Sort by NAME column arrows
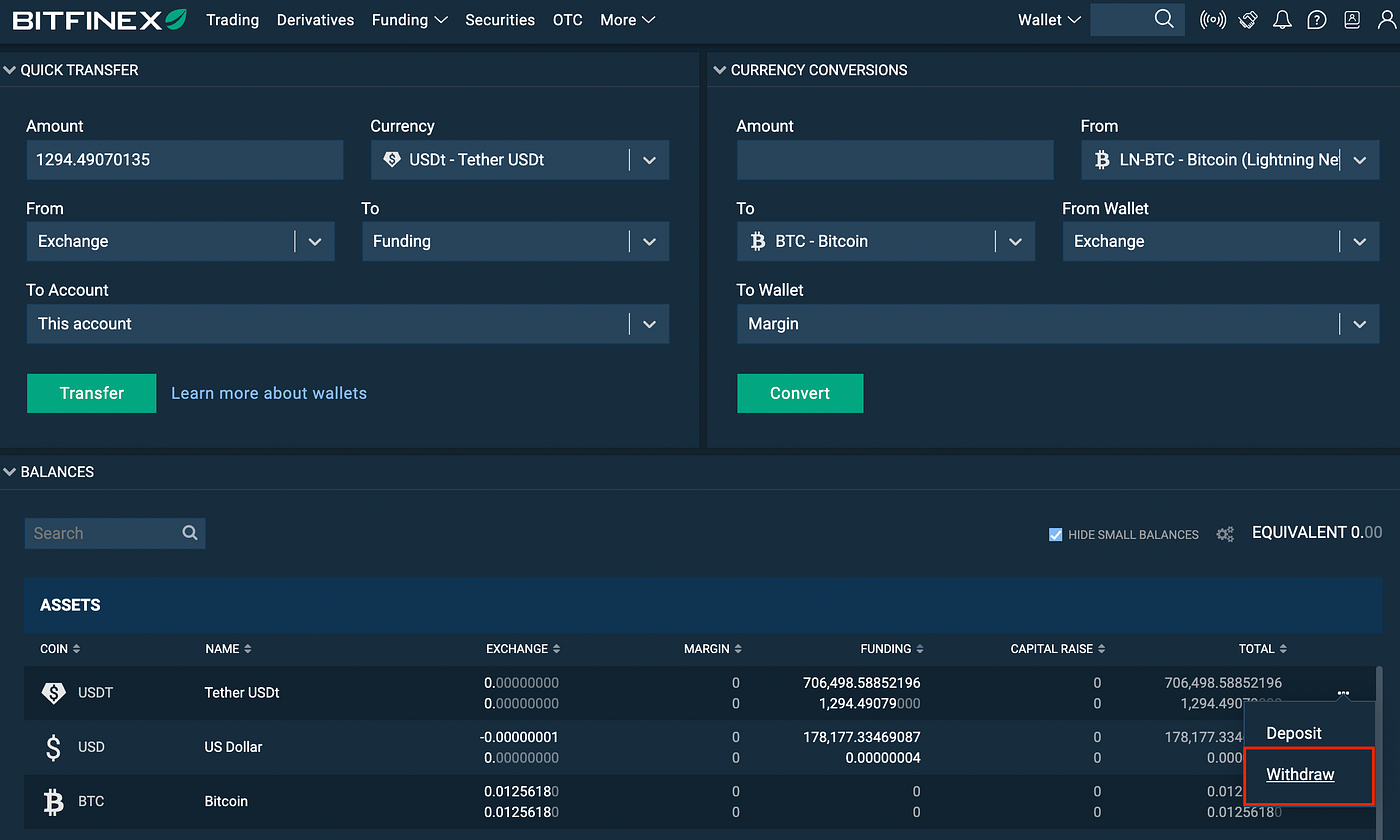Viewport: 1400px width, 840px height. (248, 649)
